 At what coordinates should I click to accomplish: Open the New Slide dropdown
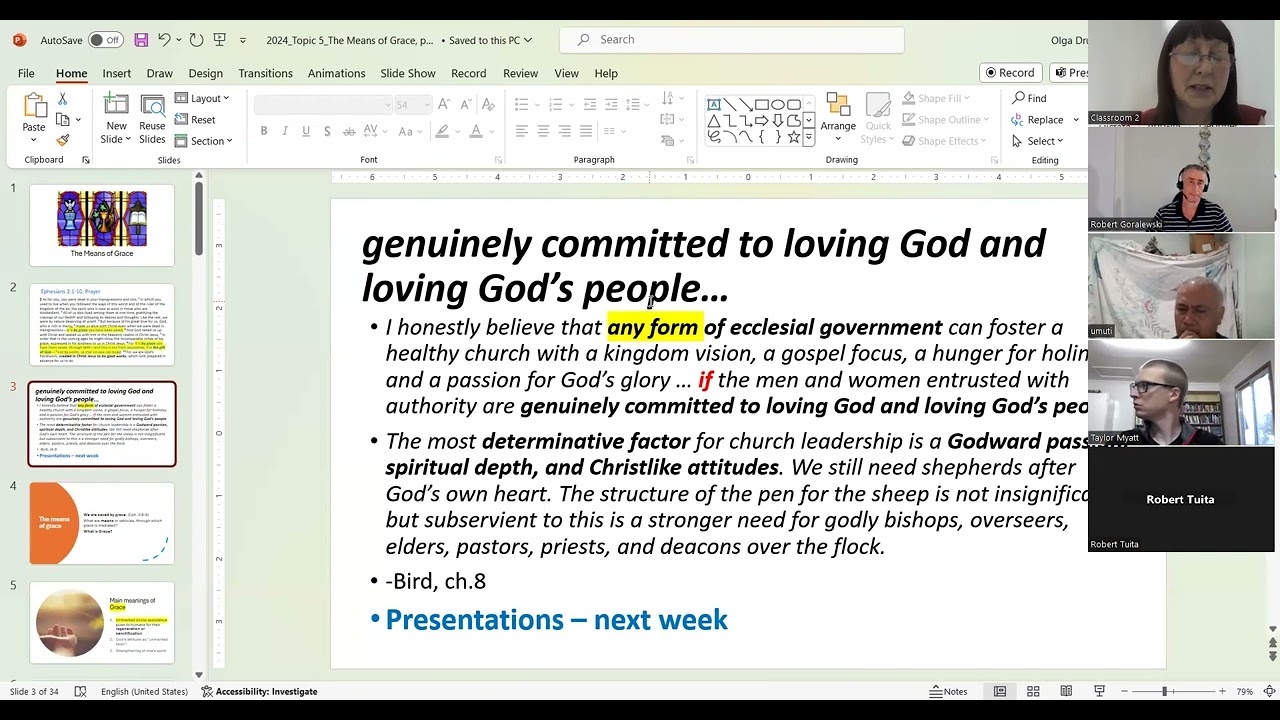pos(116,139)
